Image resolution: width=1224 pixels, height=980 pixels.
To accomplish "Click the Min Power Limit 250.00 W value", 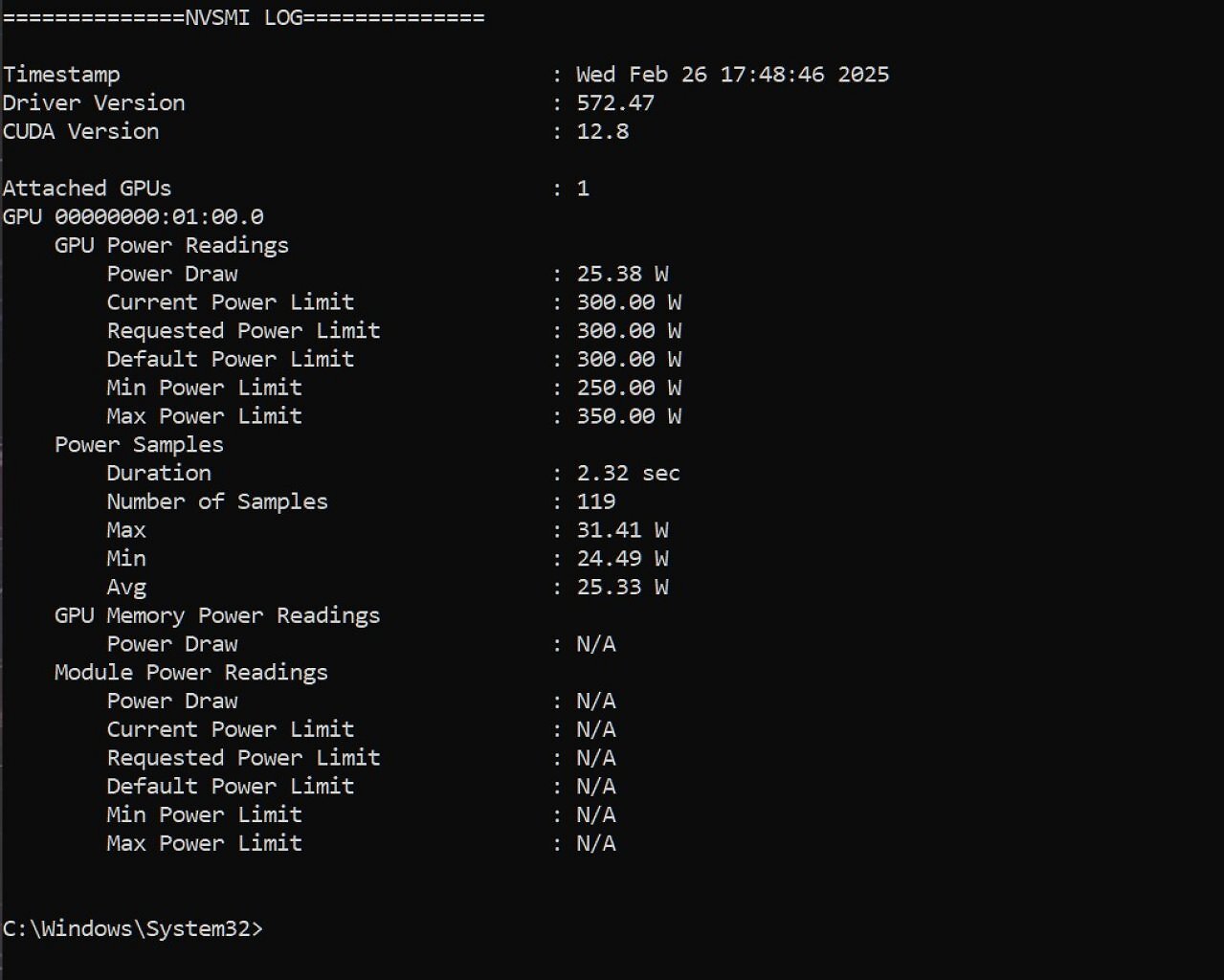I will 629,388.
